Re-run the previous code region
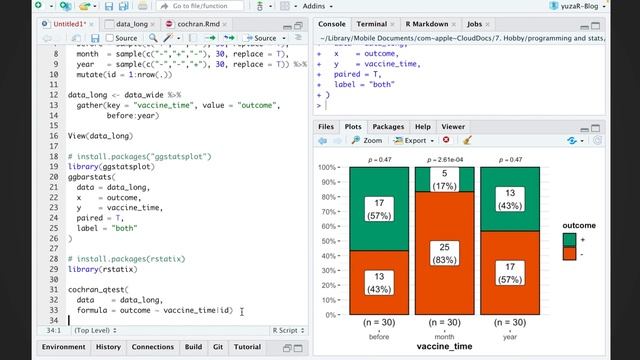 click(229, 38)
